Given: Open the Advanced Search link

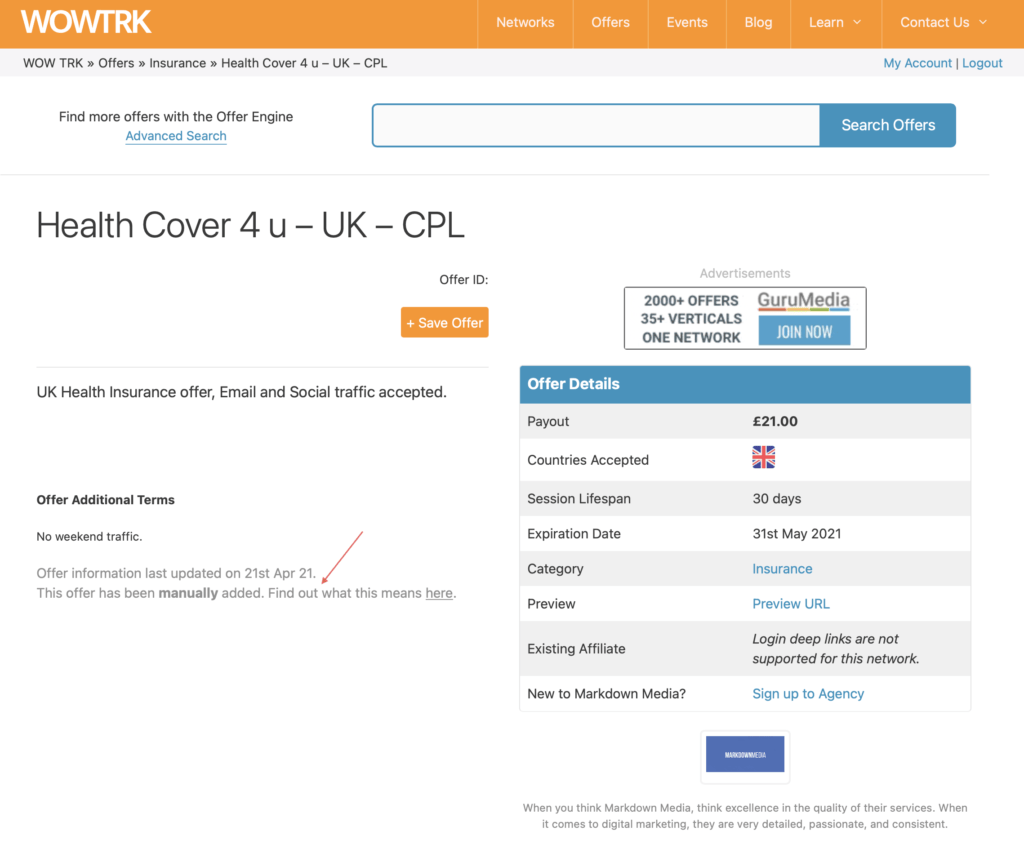Looking at the screenshot, I should pos(176,136).
